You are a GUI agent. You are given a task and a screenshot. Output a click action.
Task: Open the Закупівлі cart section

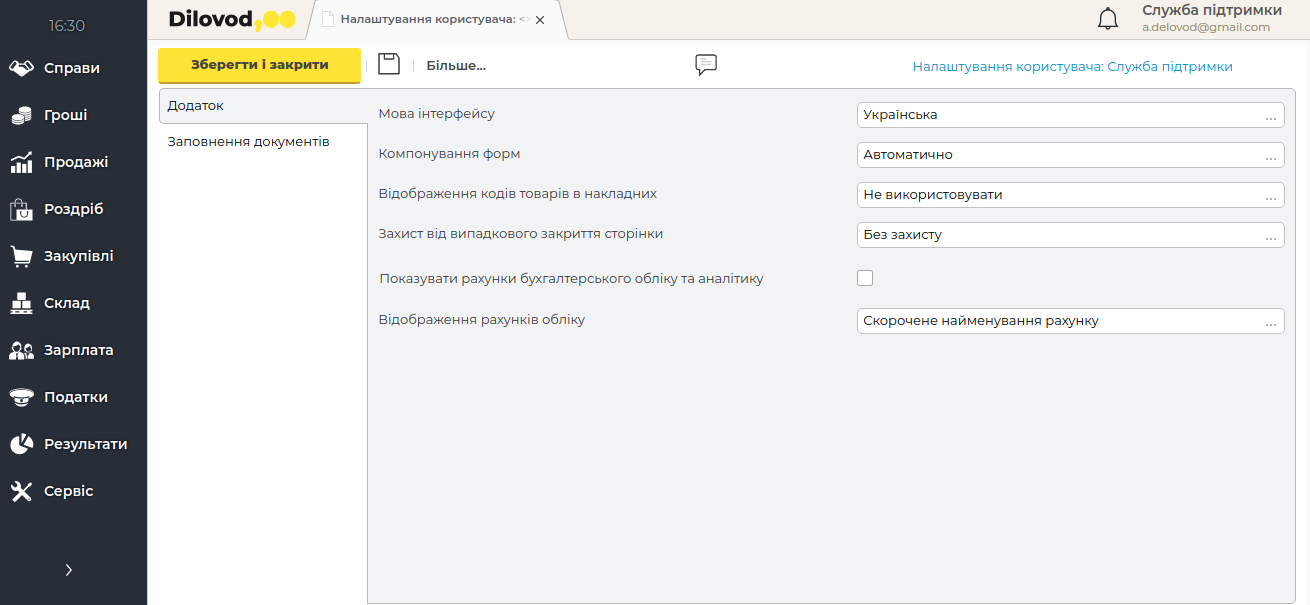78,256
